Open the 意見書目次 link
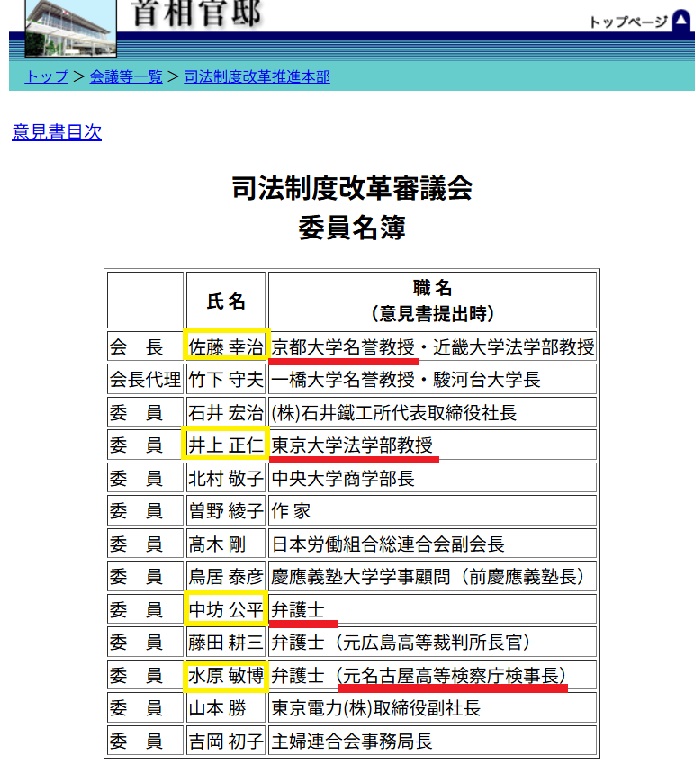 (57, 132)
